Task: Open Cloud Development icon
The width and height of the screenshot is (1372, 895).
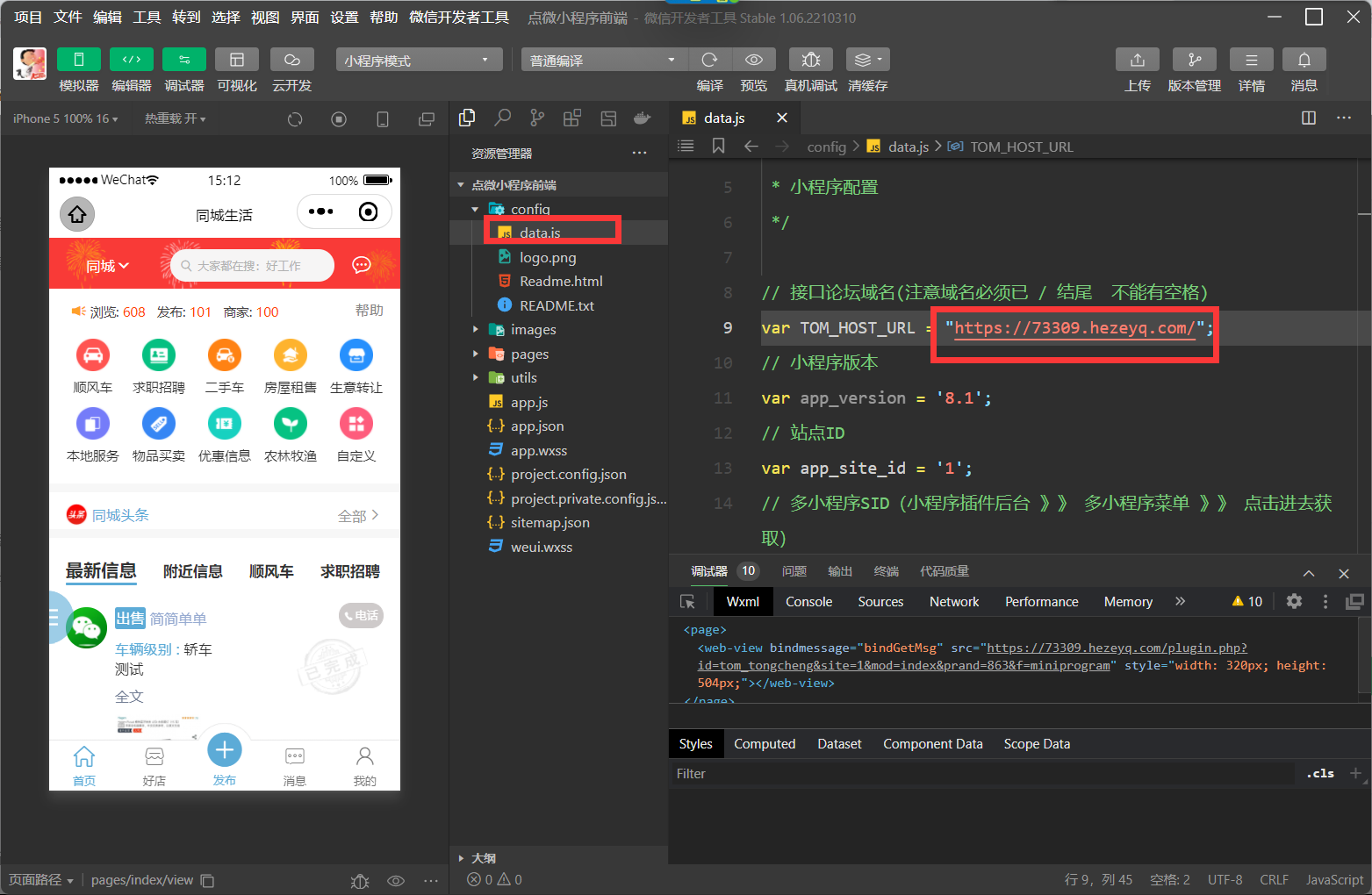Action: pos(292,60)
